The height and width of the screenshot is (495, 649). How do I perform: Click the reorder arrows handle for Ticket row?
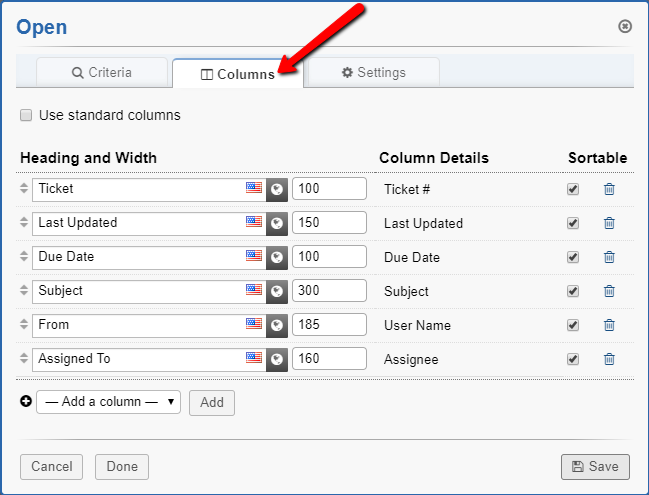point(24,189)
